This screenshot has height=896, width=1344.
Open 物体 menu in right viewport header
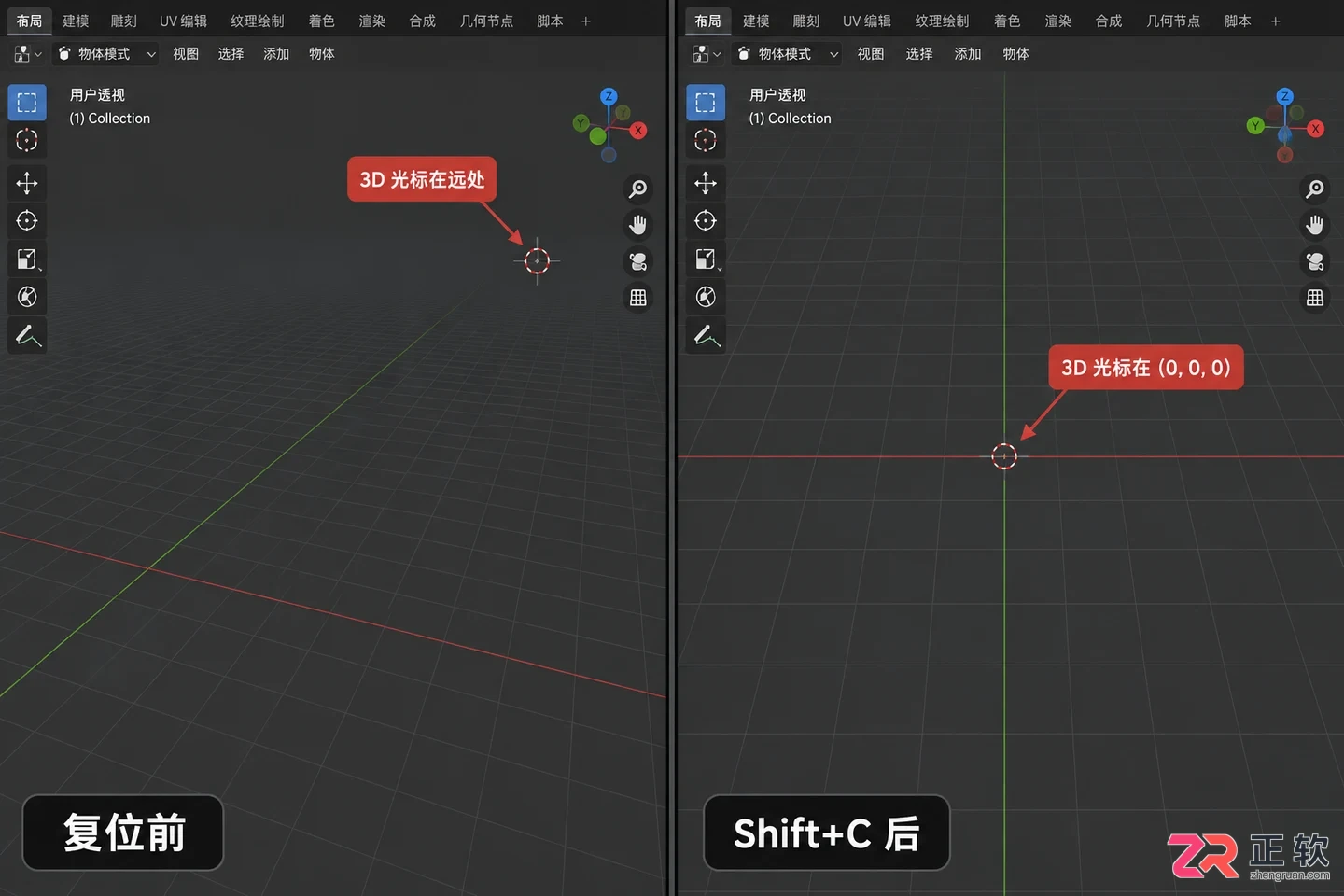[1016, 54]
